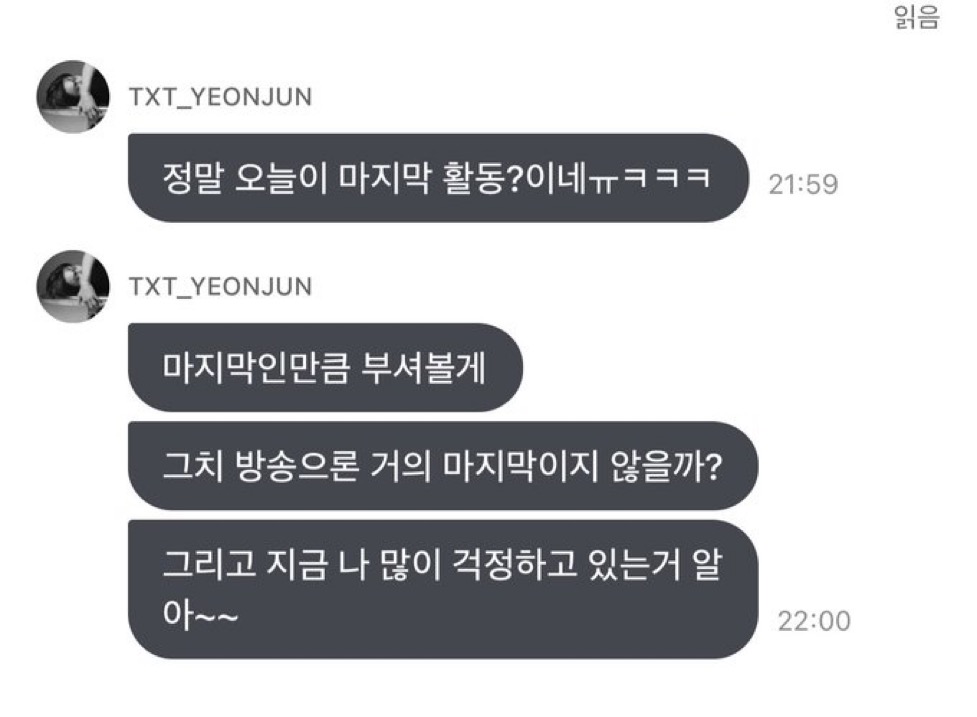Click the 22:00 timestamp

tap(814, 621)
